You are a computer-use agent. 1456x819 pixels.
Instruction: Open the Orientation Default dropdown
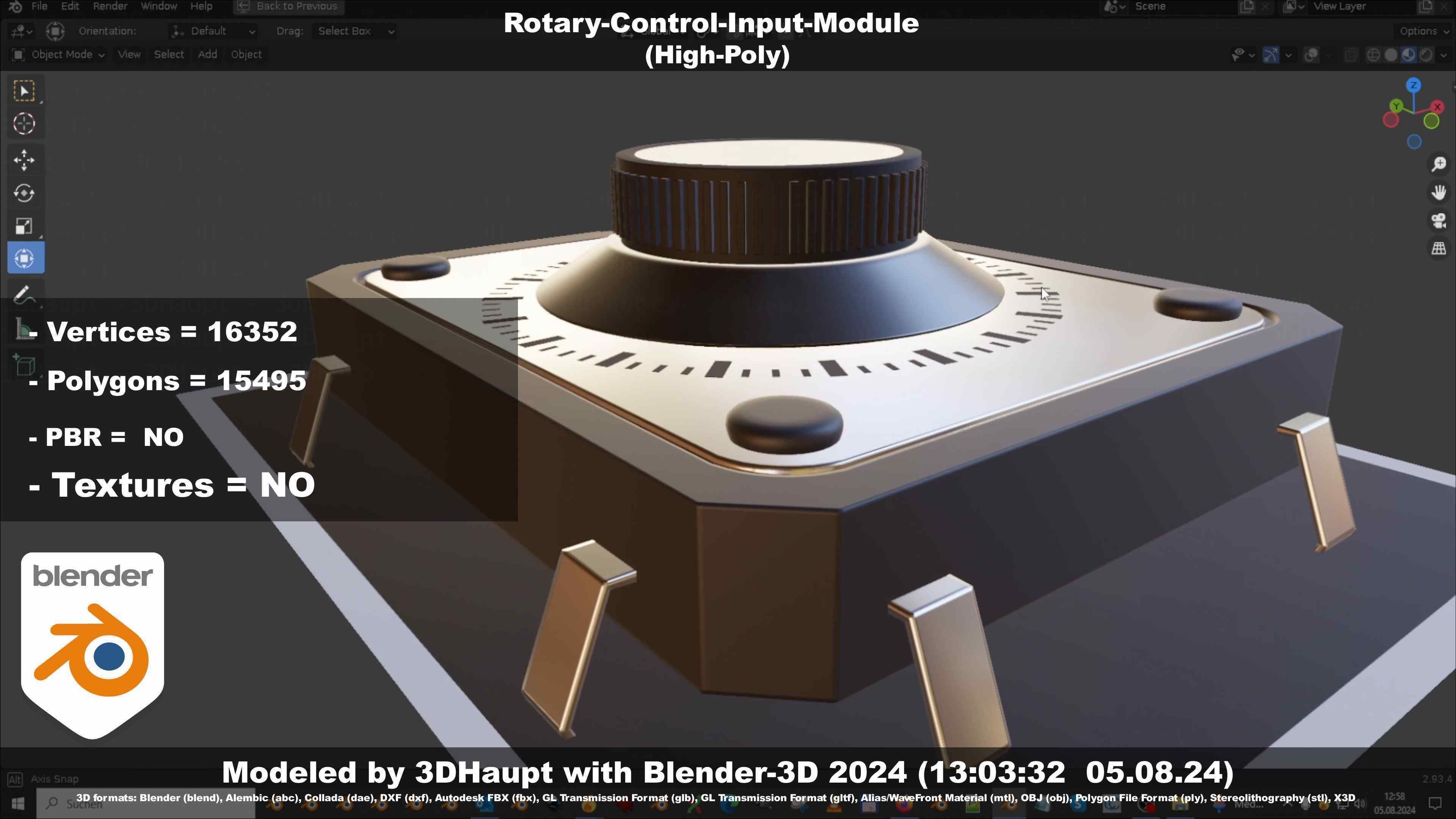[213, 31]
